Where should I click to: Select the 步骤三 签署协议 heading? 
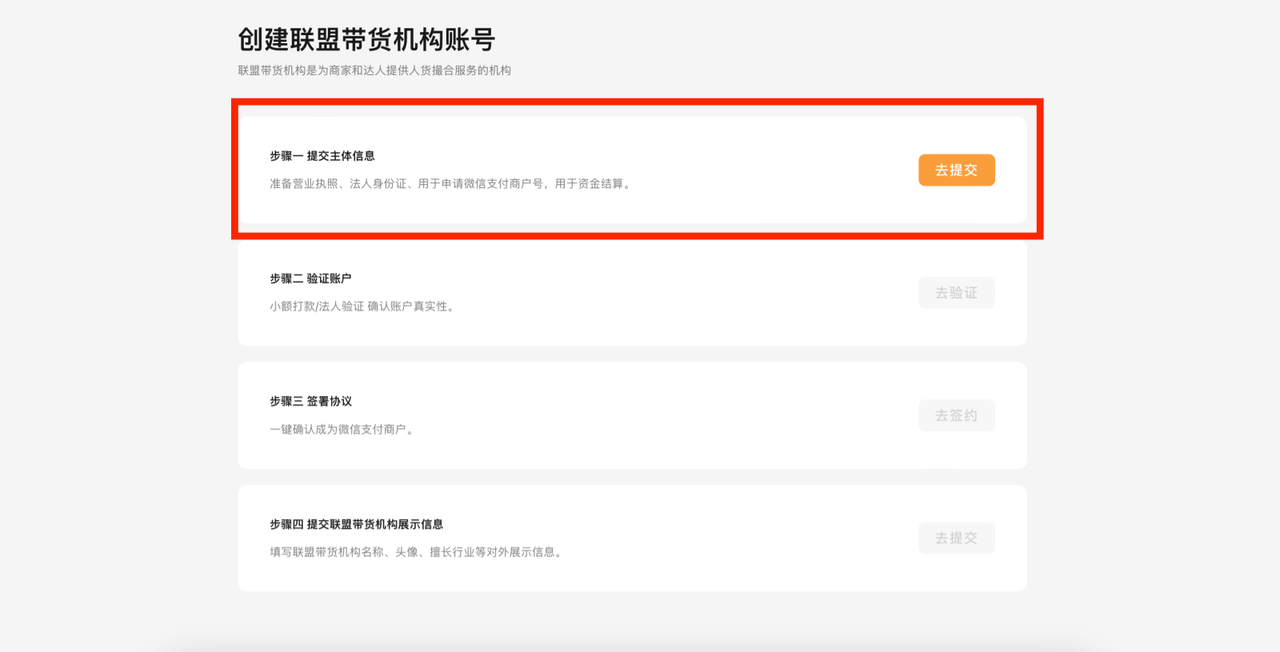pyautogui.click(x=310, y=402)
